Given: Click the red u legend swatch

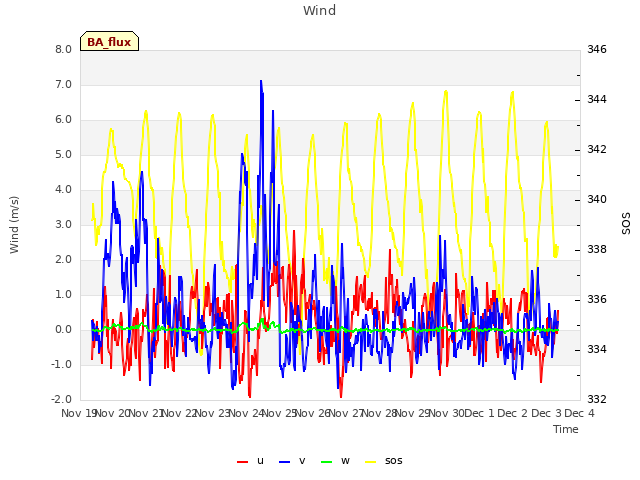Looking at the screenshot, I should (x=242, y=462).
